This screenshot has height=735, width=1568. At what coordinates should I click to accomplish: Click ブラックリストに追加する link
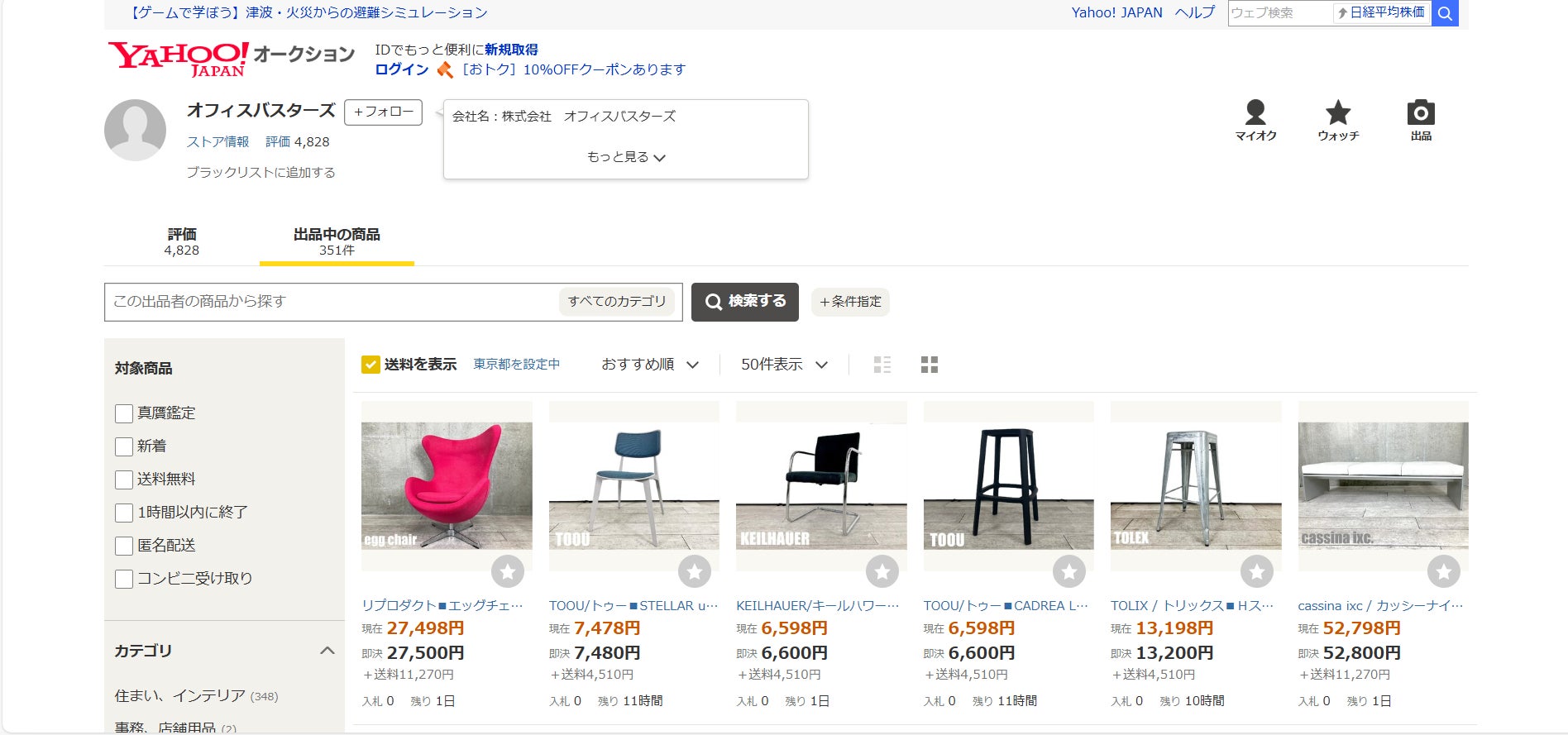coord(261,172)
